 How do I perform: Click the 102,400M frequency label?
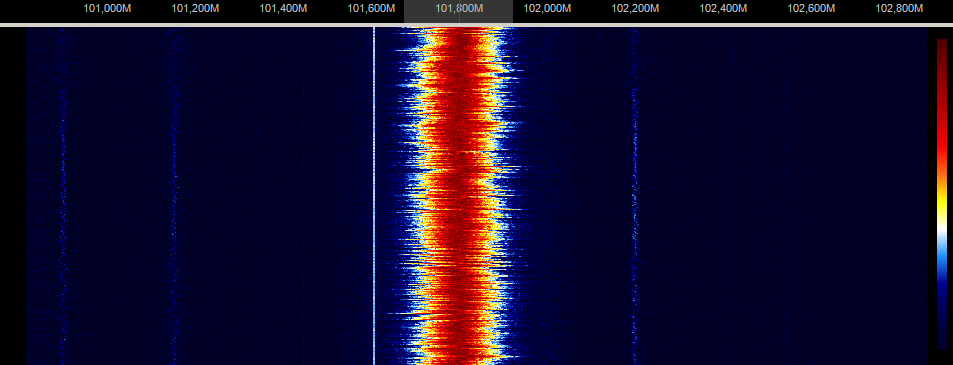coord(724,9)
